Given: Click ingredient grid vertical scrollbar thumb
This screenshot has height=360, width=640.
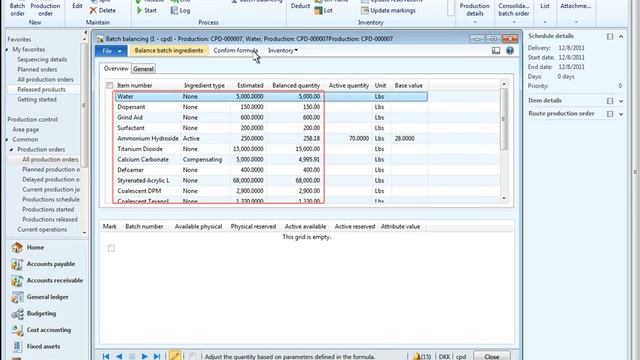Looking at the screenshot, I should pos(503,119).
